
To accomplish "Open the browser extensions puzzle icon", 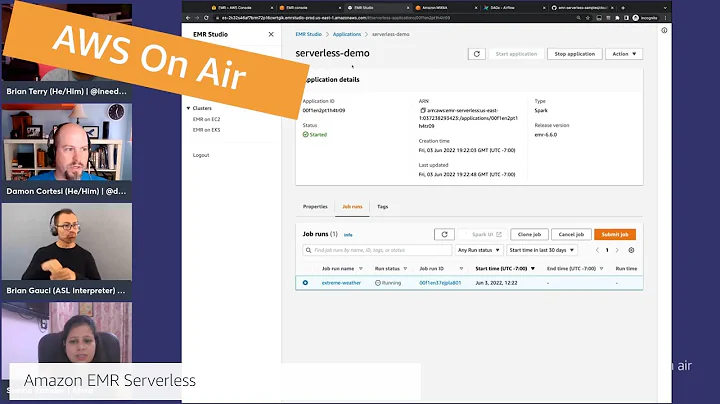I will (x=617, y=18).
